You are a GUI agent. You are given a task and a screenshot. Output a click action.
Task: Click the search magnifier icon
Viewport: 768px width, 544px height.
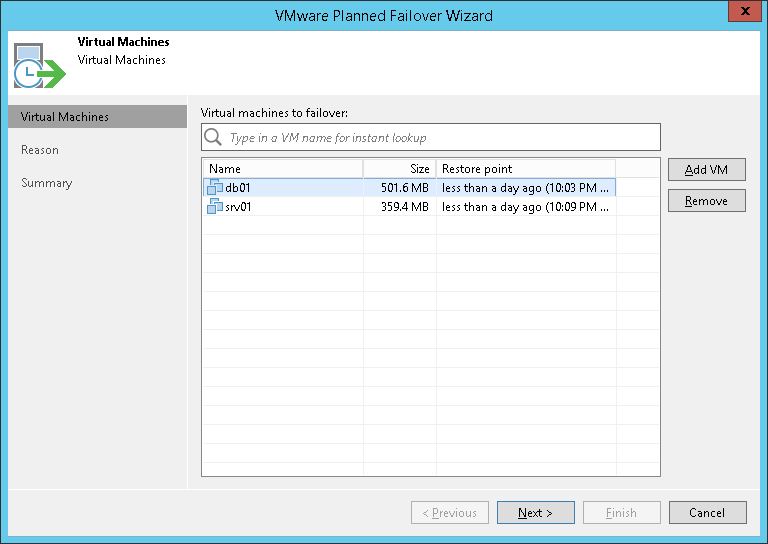(x=213, y=138)
